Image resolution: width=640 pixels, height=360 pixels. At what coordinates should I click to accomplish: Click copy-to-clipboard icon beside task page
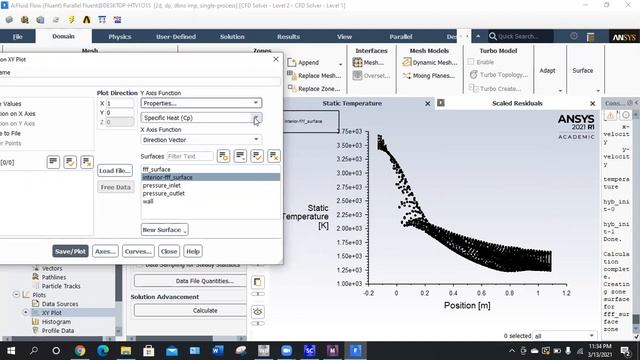pos(258,282)
